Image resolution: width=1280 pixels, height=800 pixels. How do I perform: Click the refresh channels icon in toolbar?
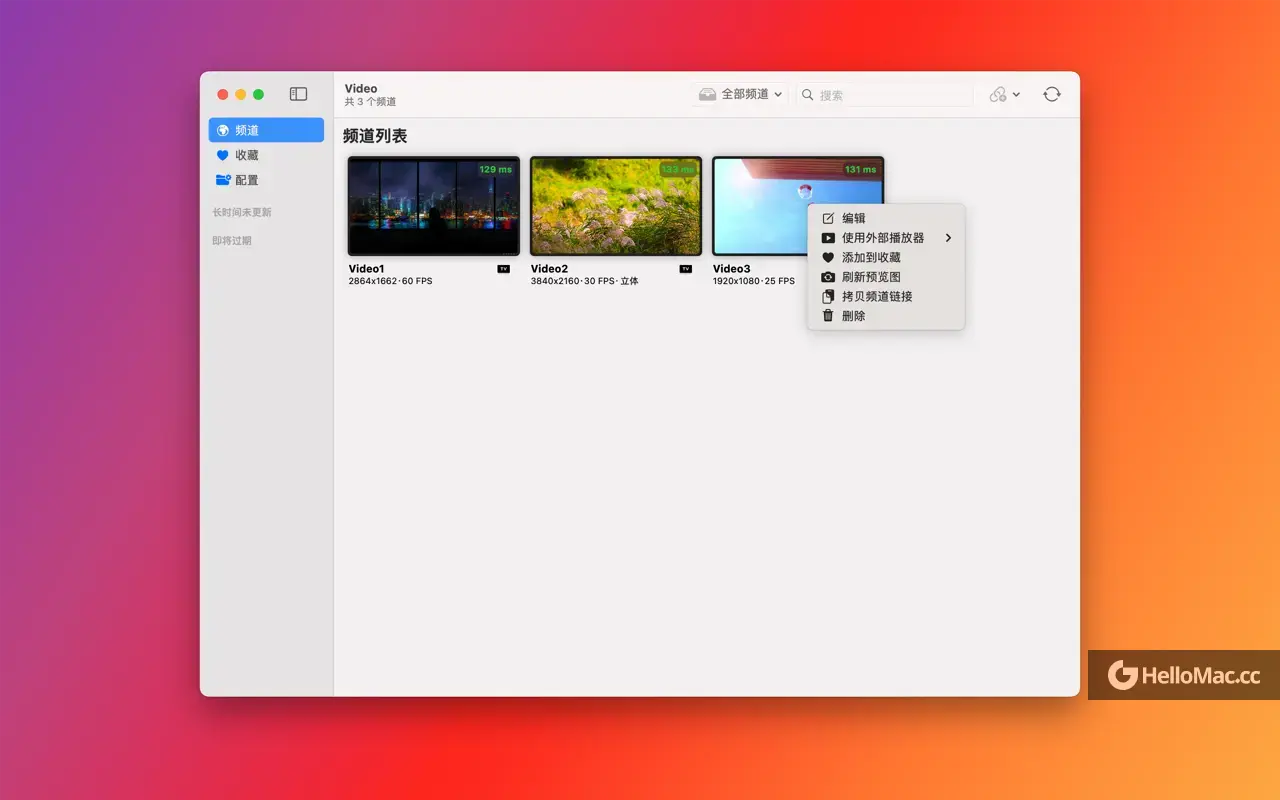[1051, 94]
